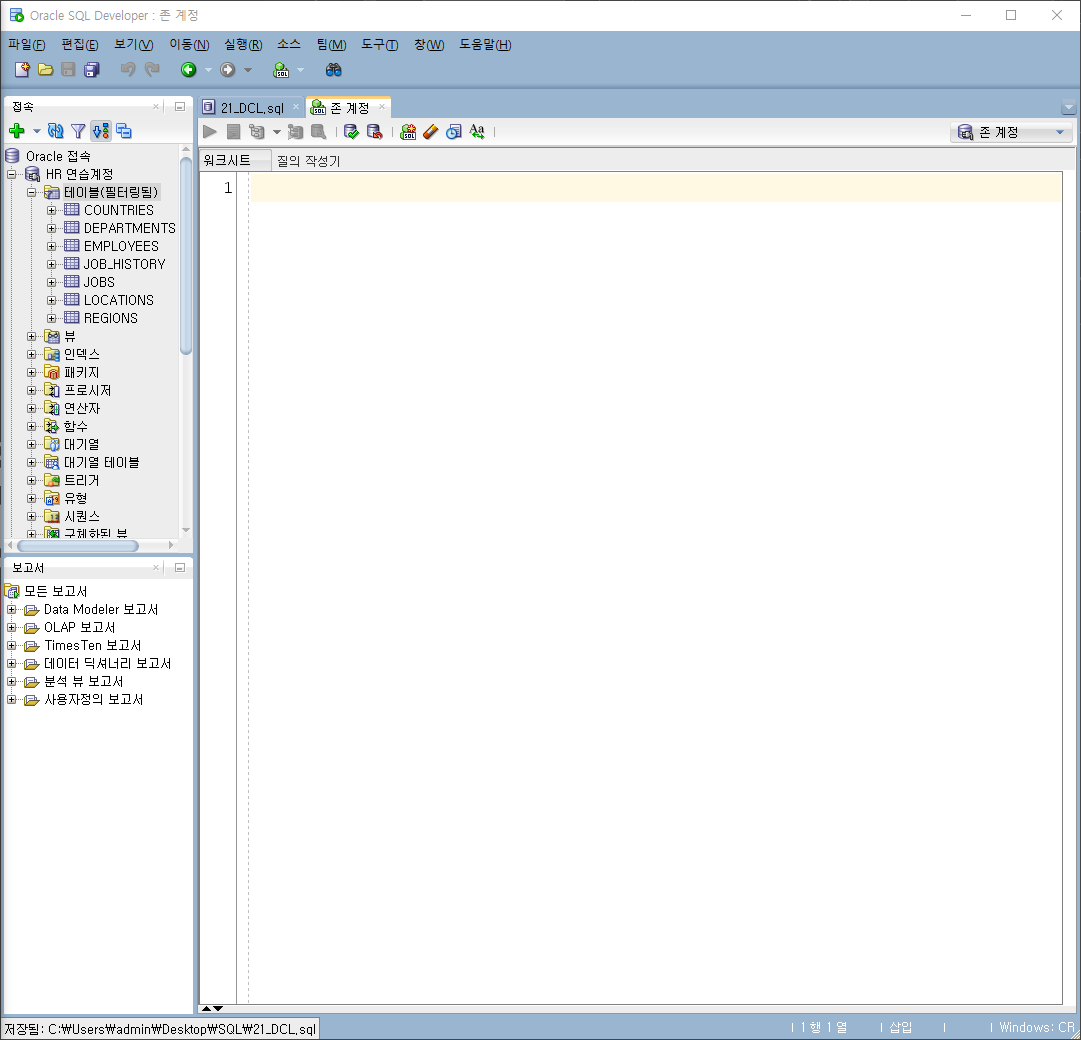The width and height of the screenshot is (1081, 1040).
Task: Open file with the folder icon
Action: click(46, 70)
